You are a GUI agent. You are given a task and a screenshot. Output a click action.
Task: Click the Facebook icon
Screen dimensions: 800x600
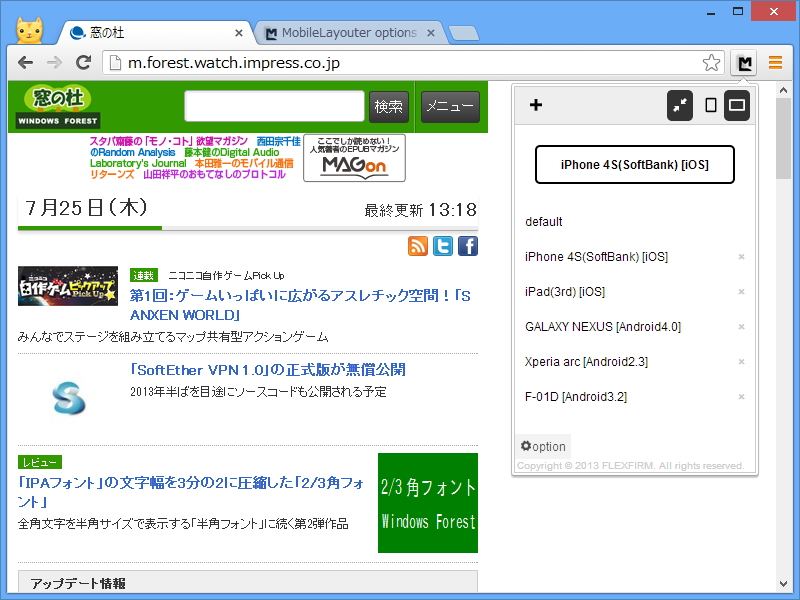(467, 246)
